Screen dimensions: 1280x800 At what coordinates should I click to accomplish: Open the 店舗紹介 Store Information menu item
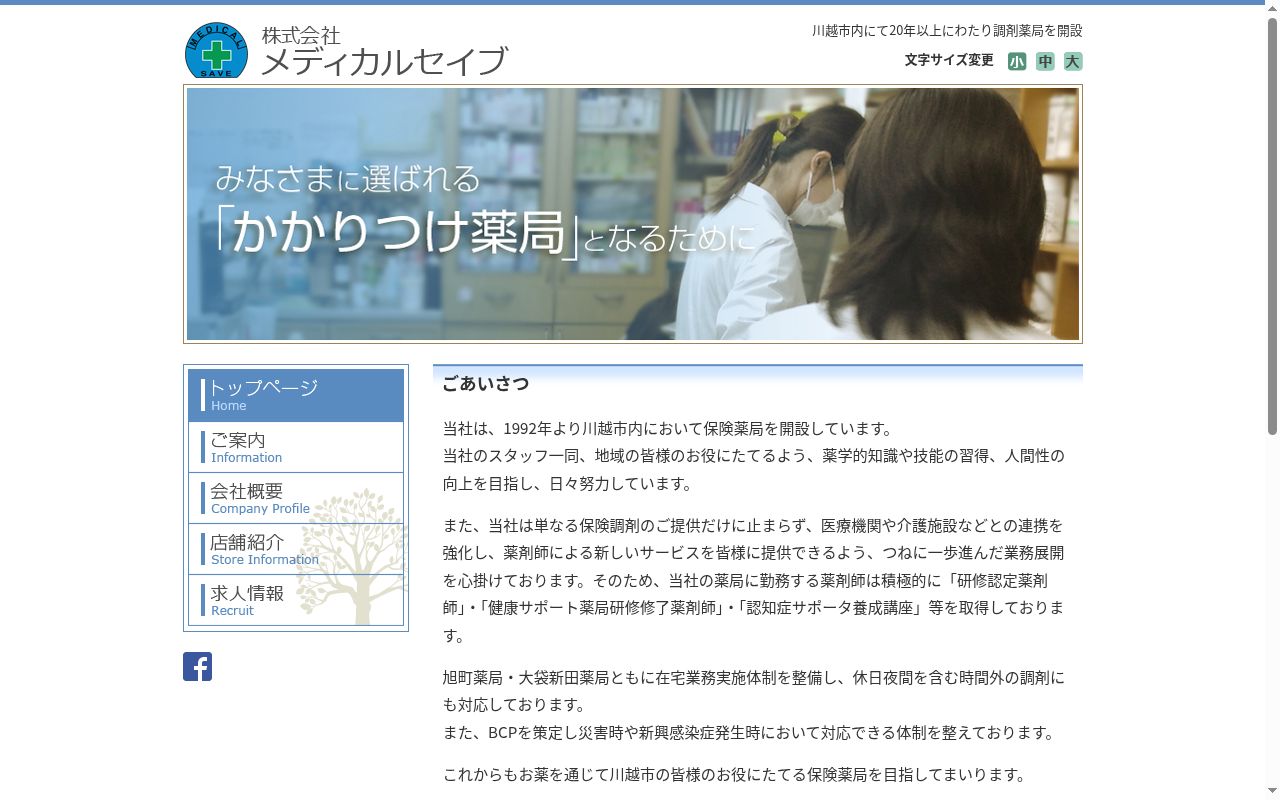coord(296,549)
